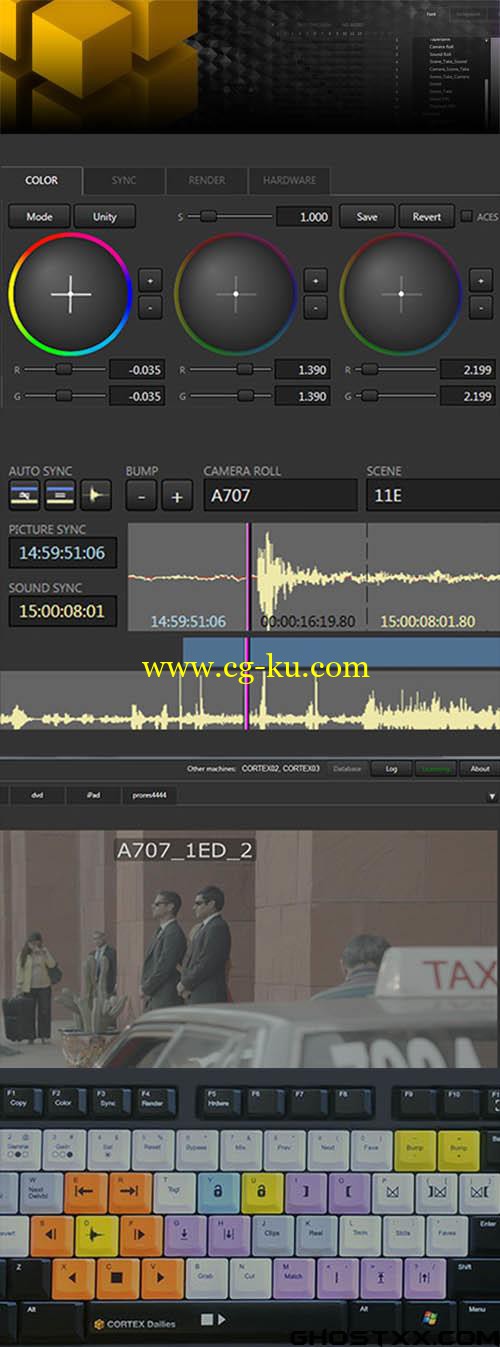The height and width of the screenshot is (1347, 500).
Task: Click the Revert button
Action: pos(427,216)
